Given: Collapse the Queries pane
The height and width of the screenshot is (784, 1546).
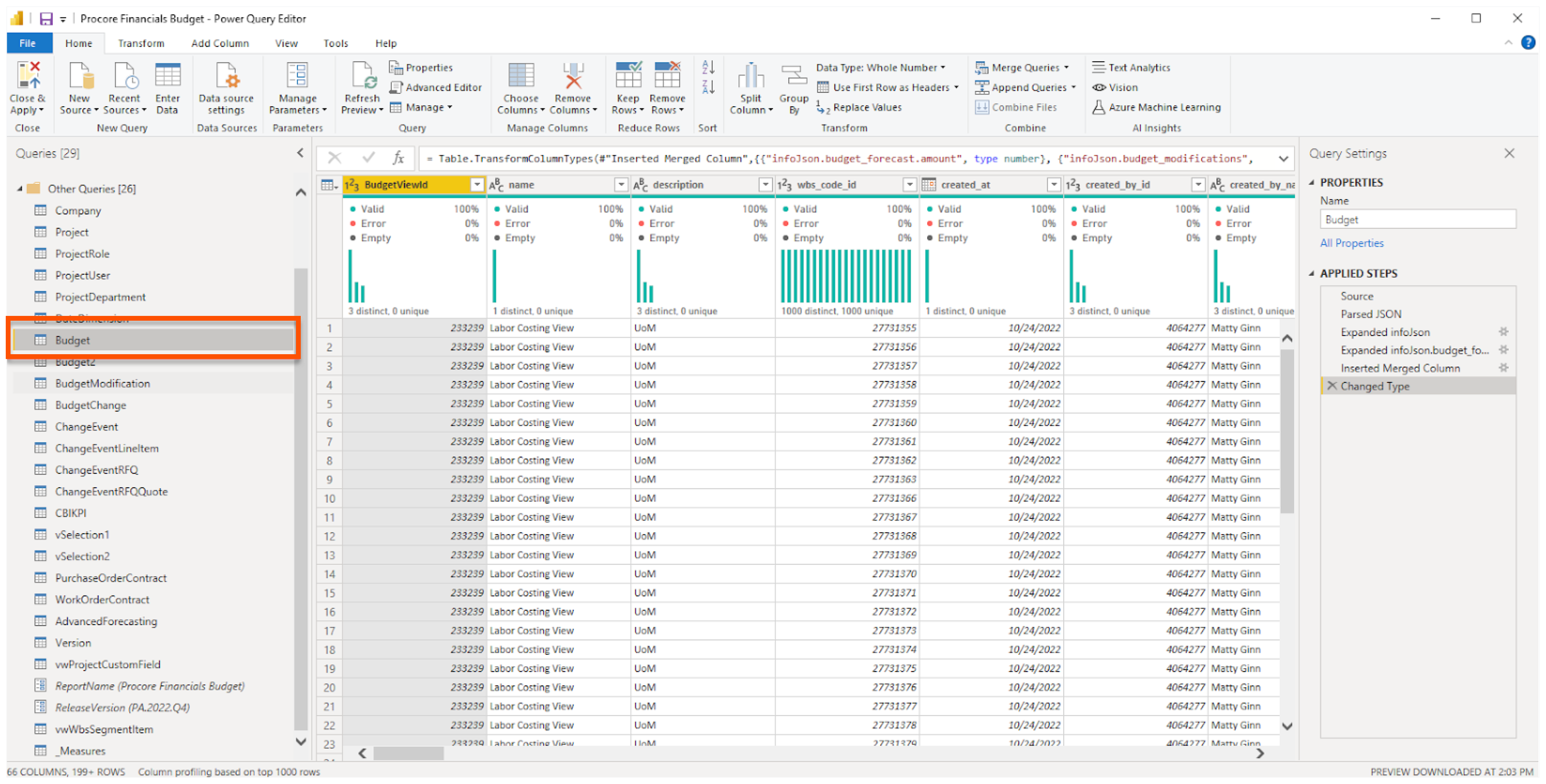Looking at the screenshot, I should pos(300,153).
